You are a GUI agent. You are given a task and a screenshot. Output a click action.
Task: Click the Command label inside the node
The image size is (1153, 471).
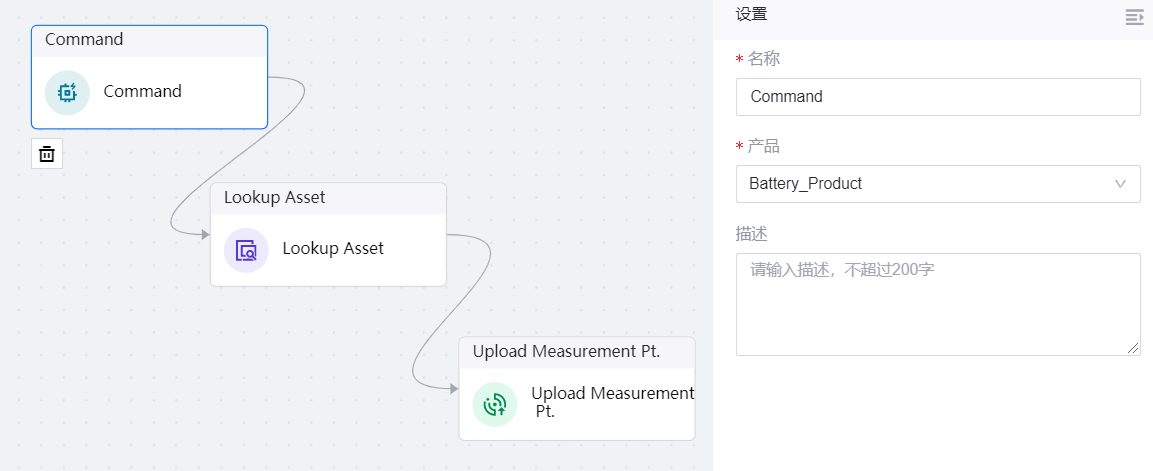143,92
